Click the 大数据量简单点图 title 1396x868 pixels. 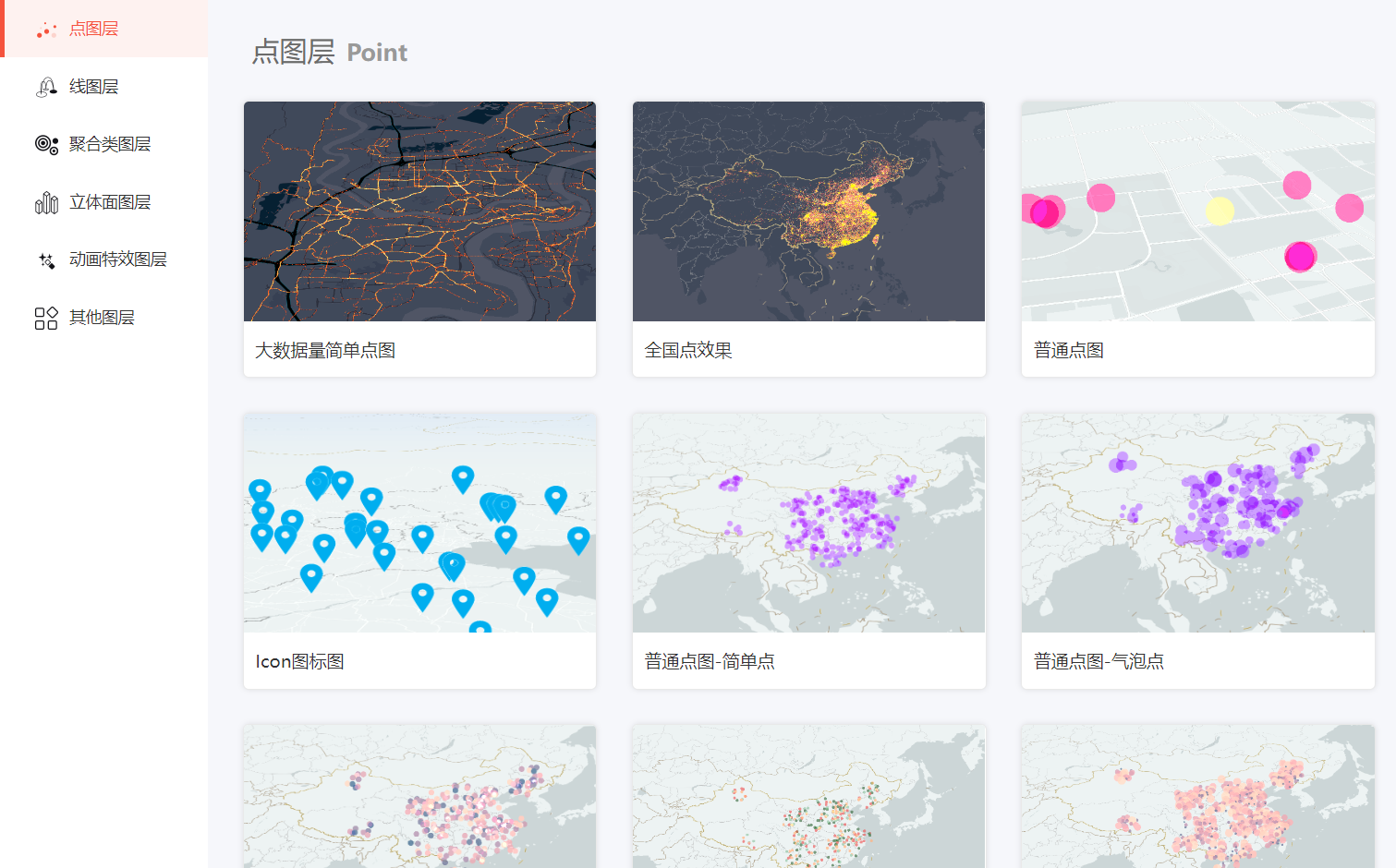pos(325,350)
